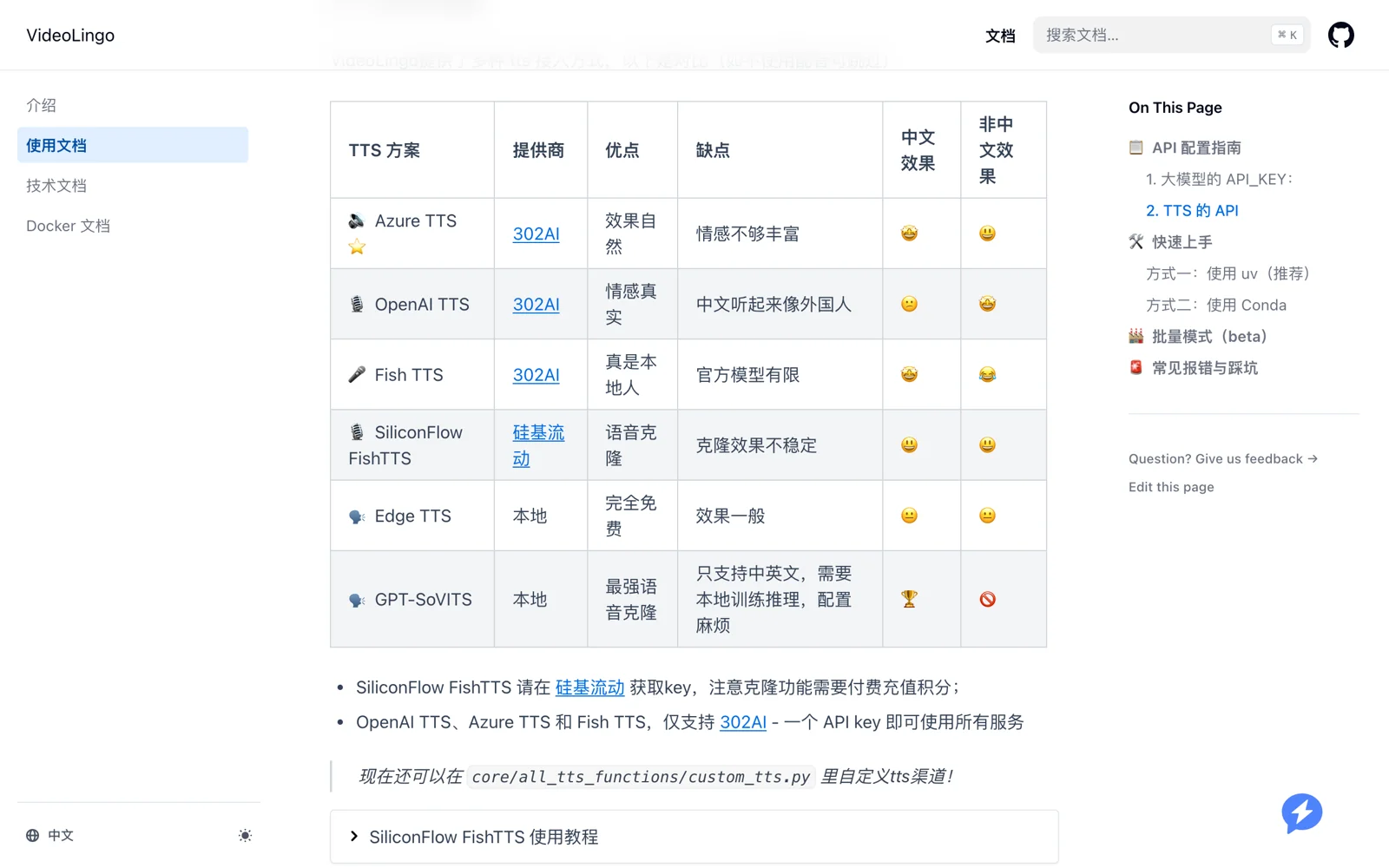
Task: Click the 302AI link in Fish TTS row
Action: [x=536, y=375]
